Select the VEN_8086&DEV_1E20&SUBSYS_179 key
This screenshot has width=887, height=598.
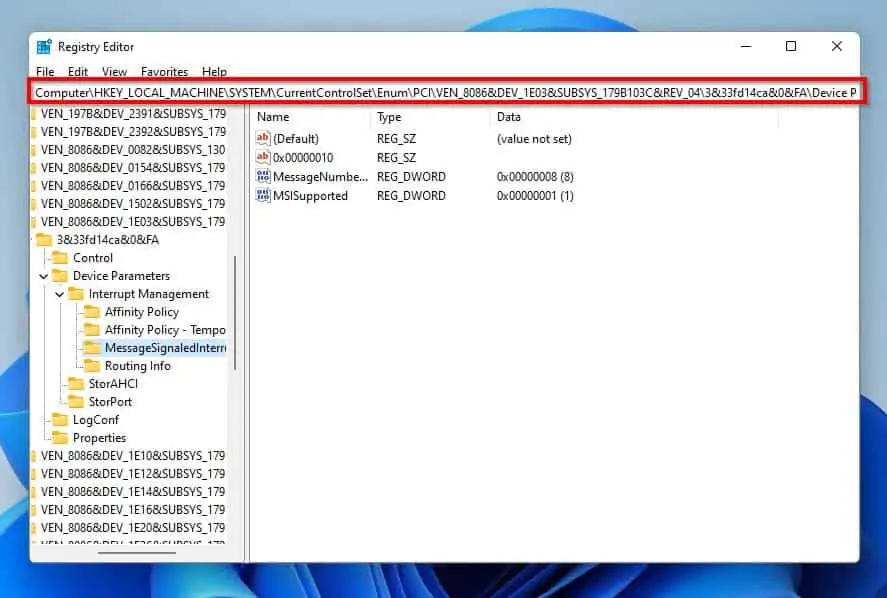[x=134, y=528]
